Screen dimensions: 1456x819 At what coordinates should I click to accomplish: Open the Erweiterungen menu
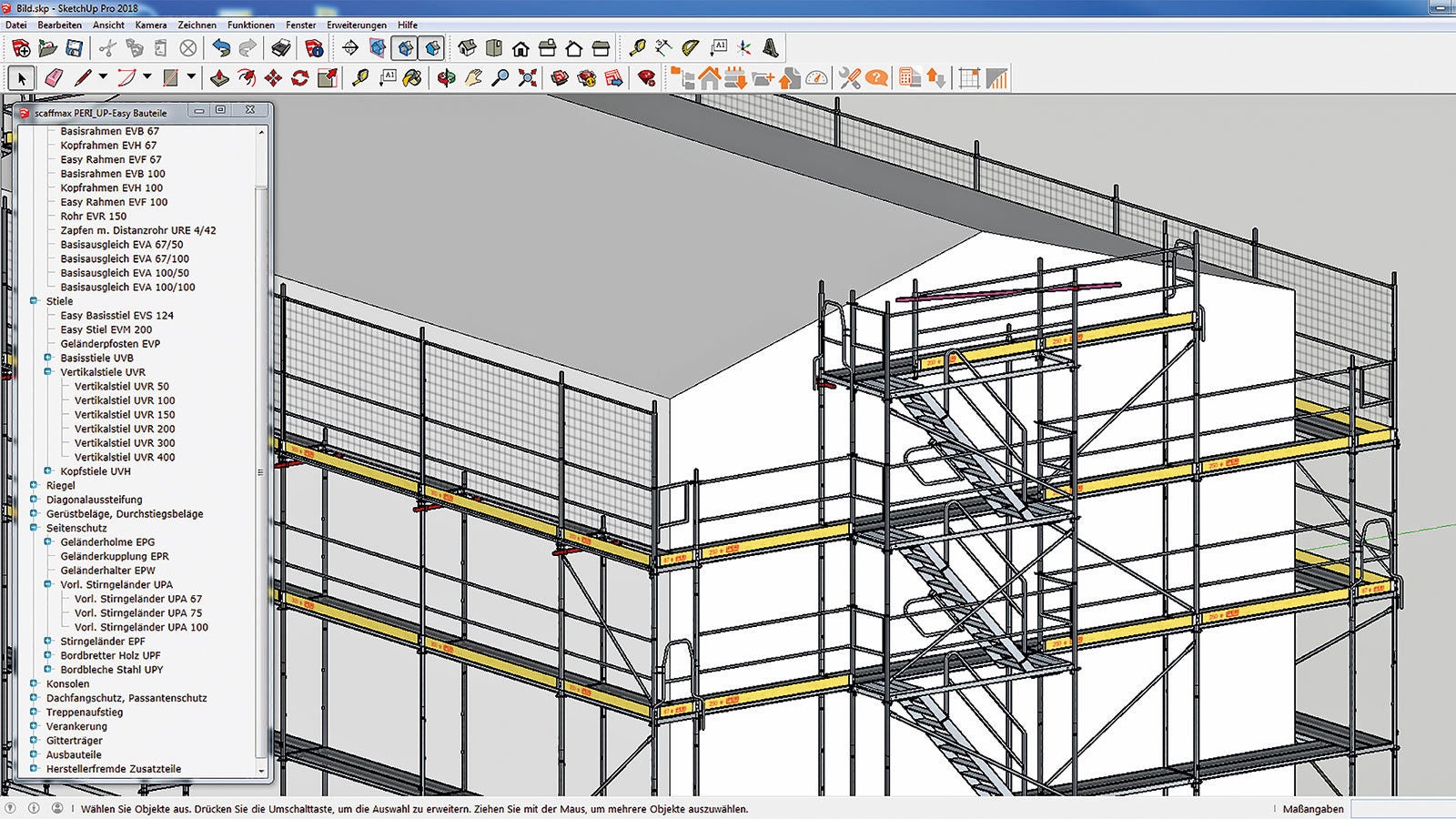[356, 25]
